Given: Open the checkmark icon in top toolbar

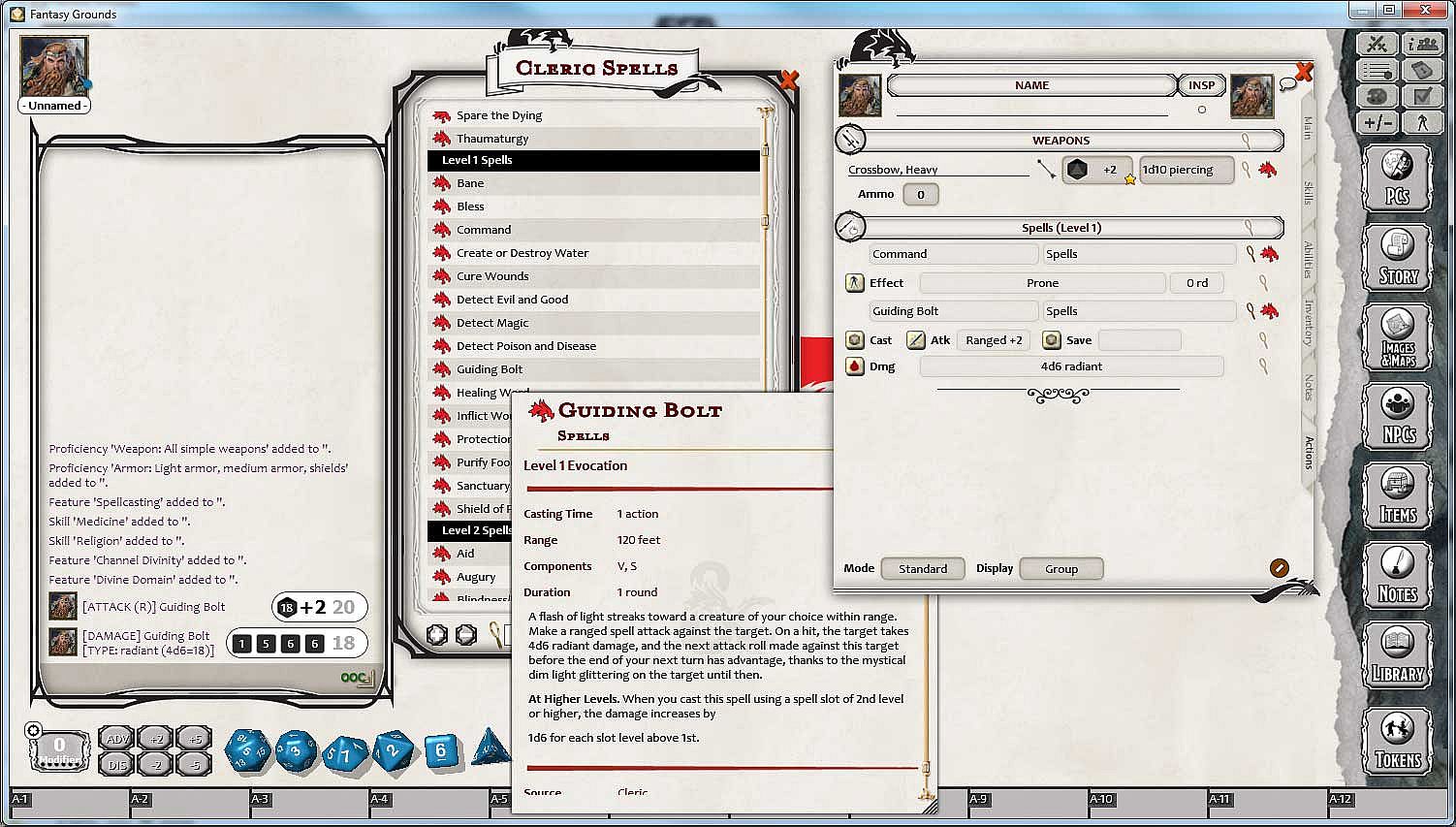Looking at the screenshot, I should (x=1422, y=96).
